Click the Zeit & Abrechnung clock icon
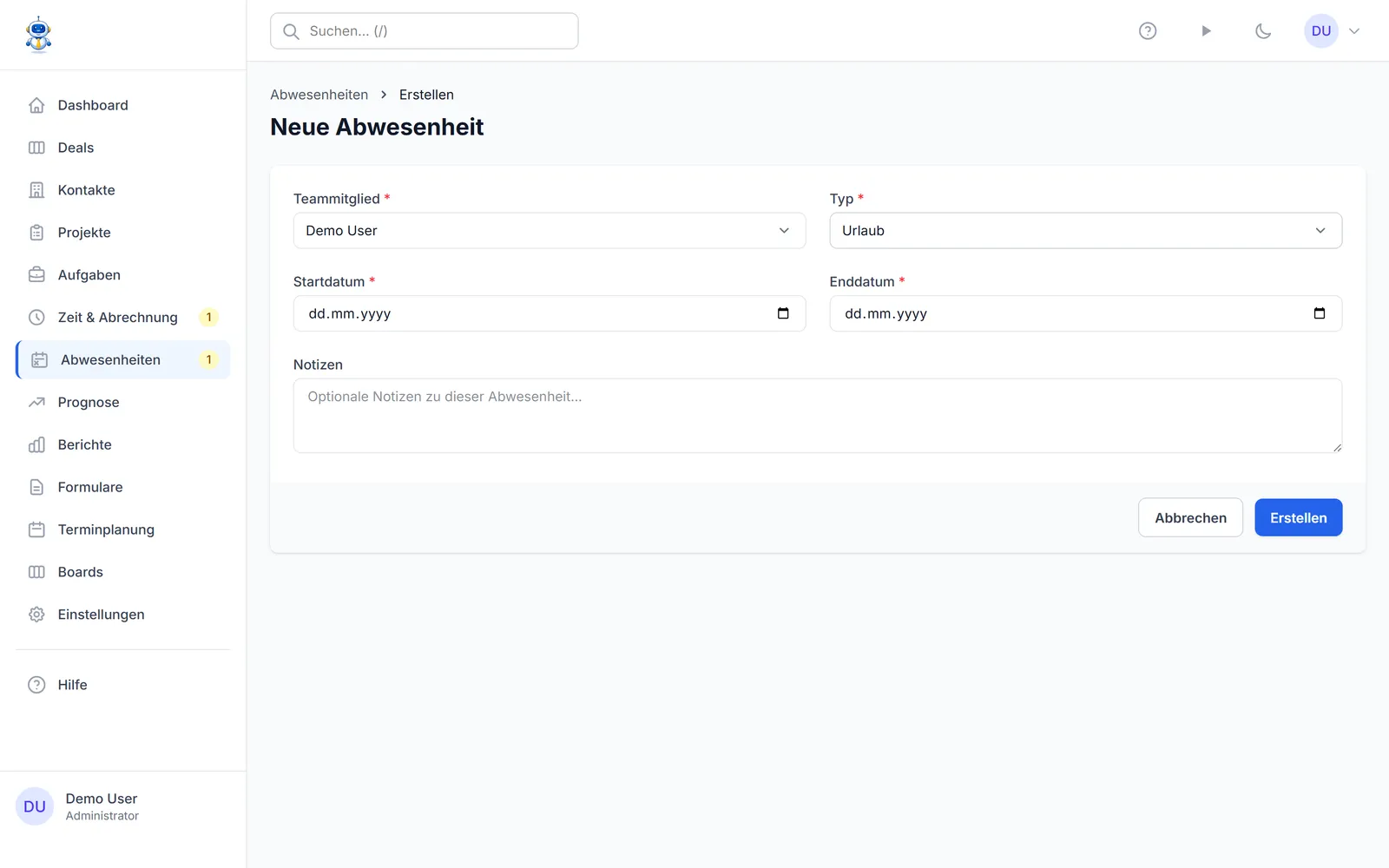The height and width of the screenshot is (868, 1389). 36,318
